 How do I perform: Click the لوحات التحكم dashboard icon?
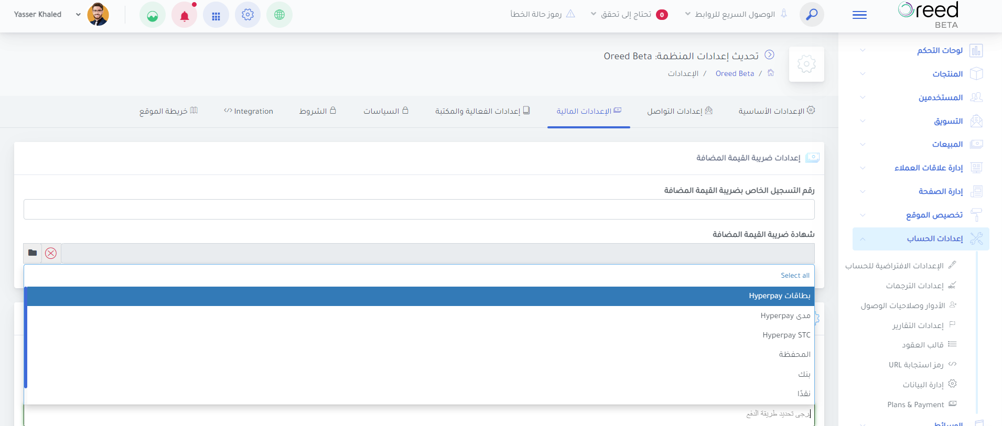[x=976, y=50]
